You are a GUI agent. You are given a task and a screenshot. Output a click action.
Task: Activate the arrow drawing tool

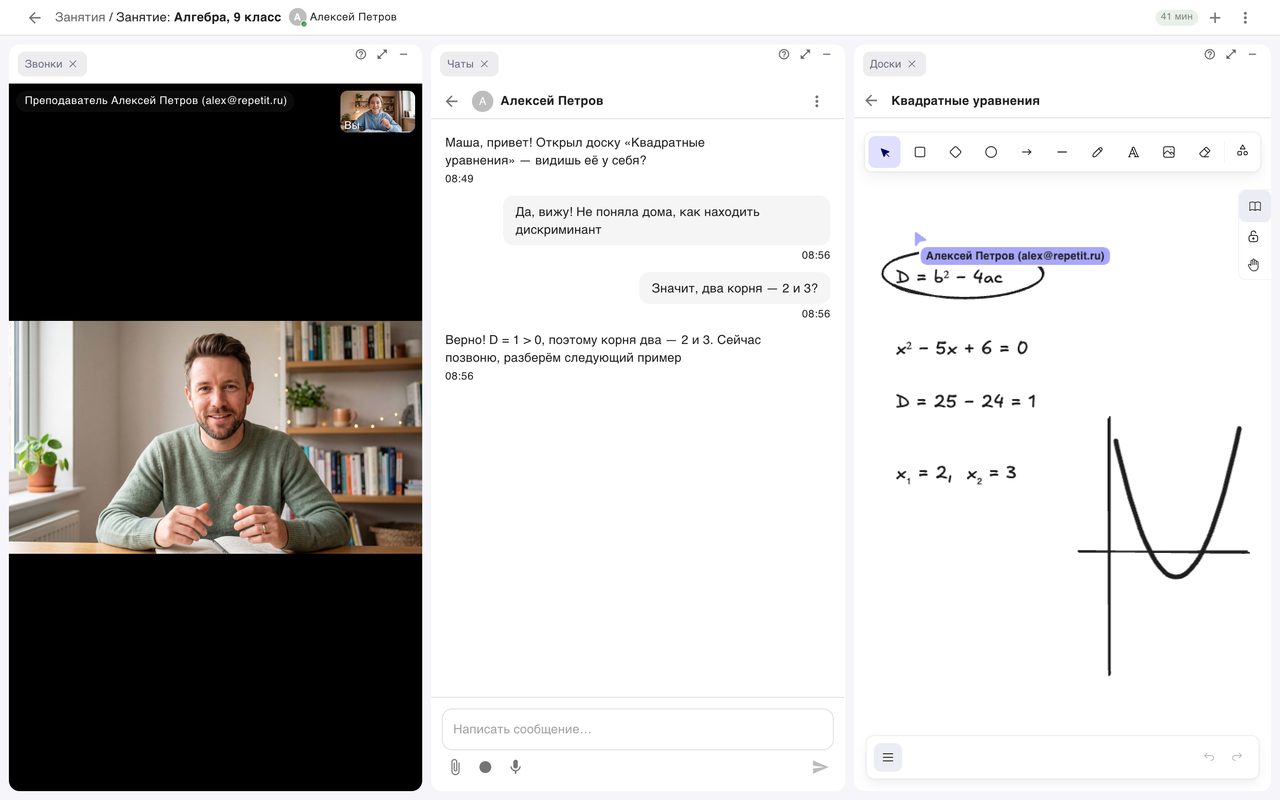click(1026, 152)
